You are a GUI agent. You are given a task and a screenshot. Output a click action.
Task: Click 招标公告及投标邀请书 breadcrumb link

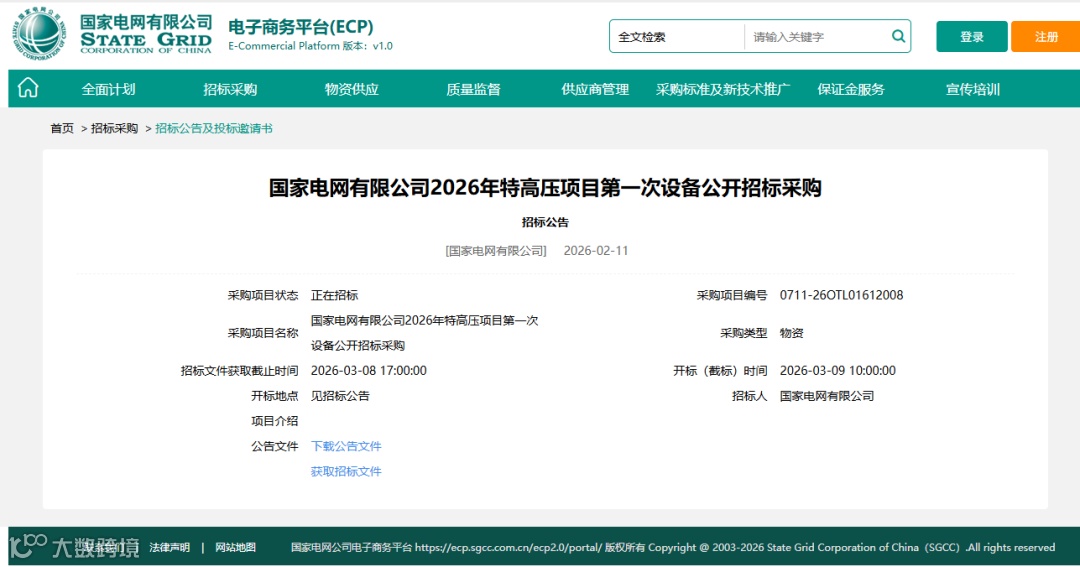pos(214,128)
